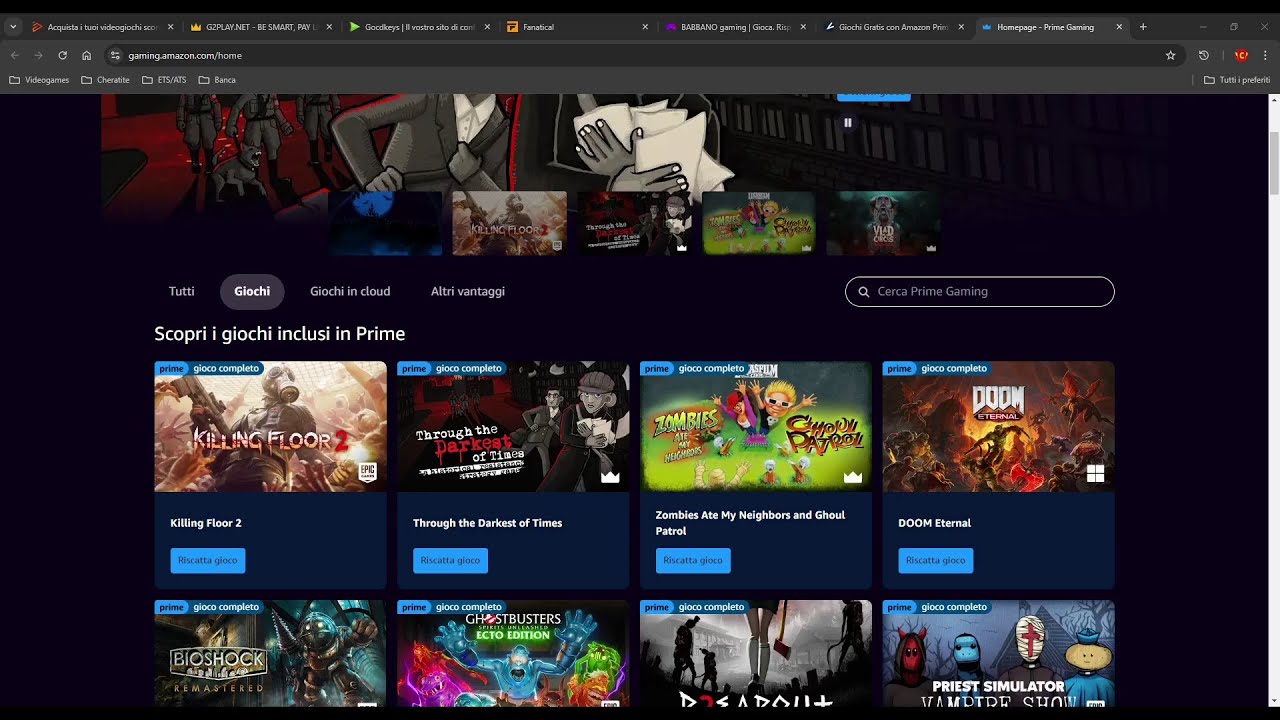The height and width of the screenshot is (720, 1280).
Task: Open the Videogames bookmarks folder
Action: pyautogui.click(x=39, y=80)
